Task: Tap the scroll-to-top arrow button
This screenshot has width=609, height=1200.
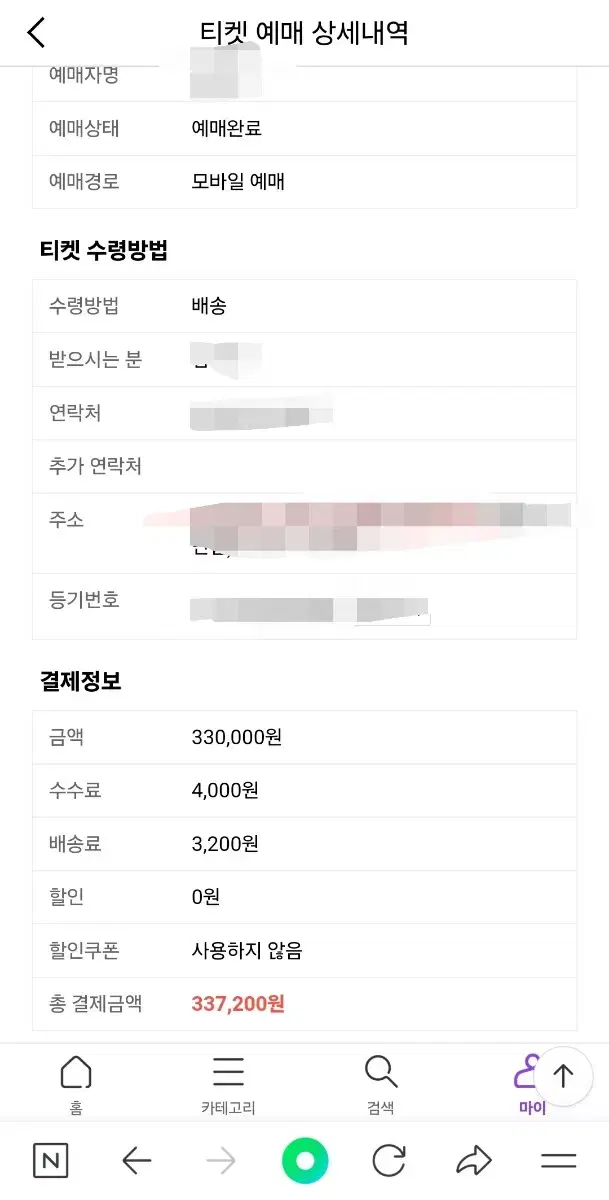Action: coord(563,1076)
